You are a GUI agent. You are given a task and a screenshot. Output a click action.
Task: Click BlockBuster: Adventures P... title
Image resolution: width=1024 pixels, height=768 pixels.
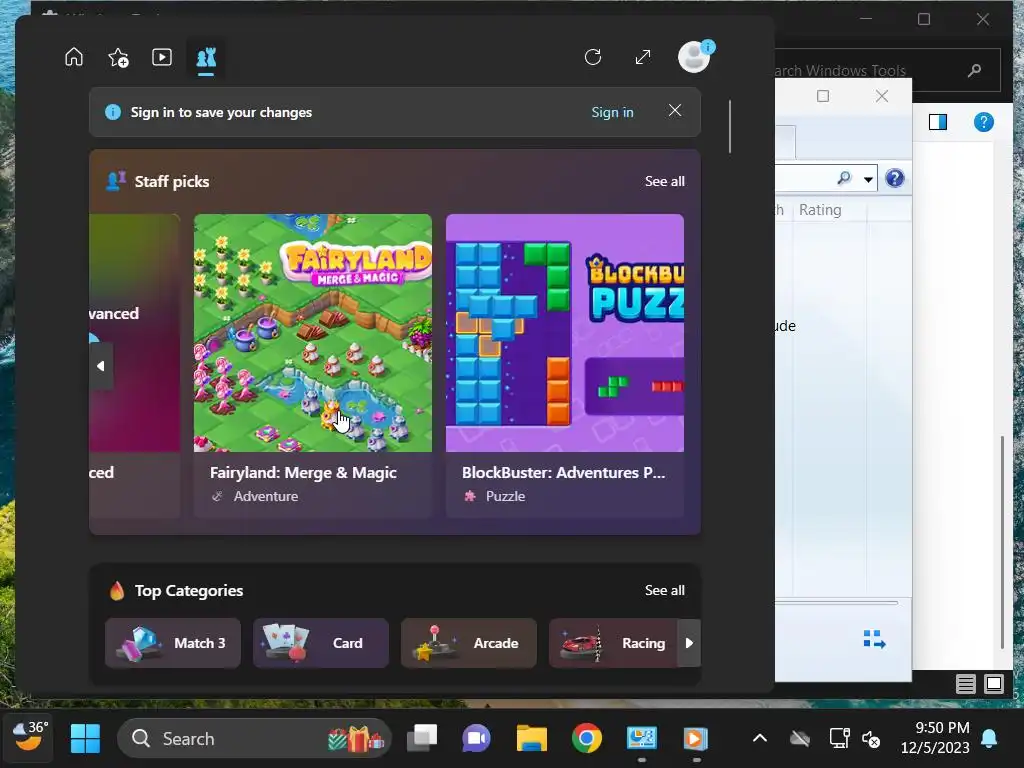563,472
